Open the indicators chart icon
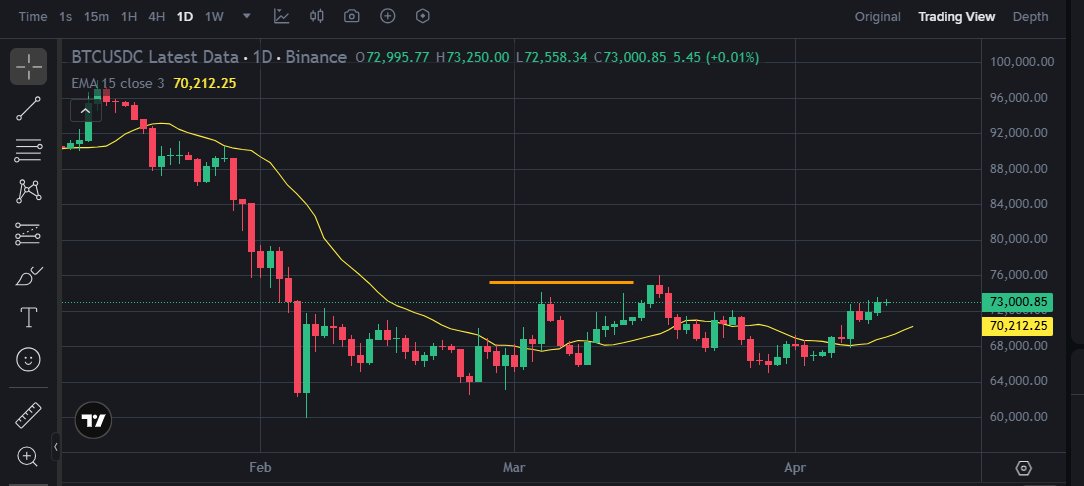Viewport: 1084px width, 486px height. [281, 16]
